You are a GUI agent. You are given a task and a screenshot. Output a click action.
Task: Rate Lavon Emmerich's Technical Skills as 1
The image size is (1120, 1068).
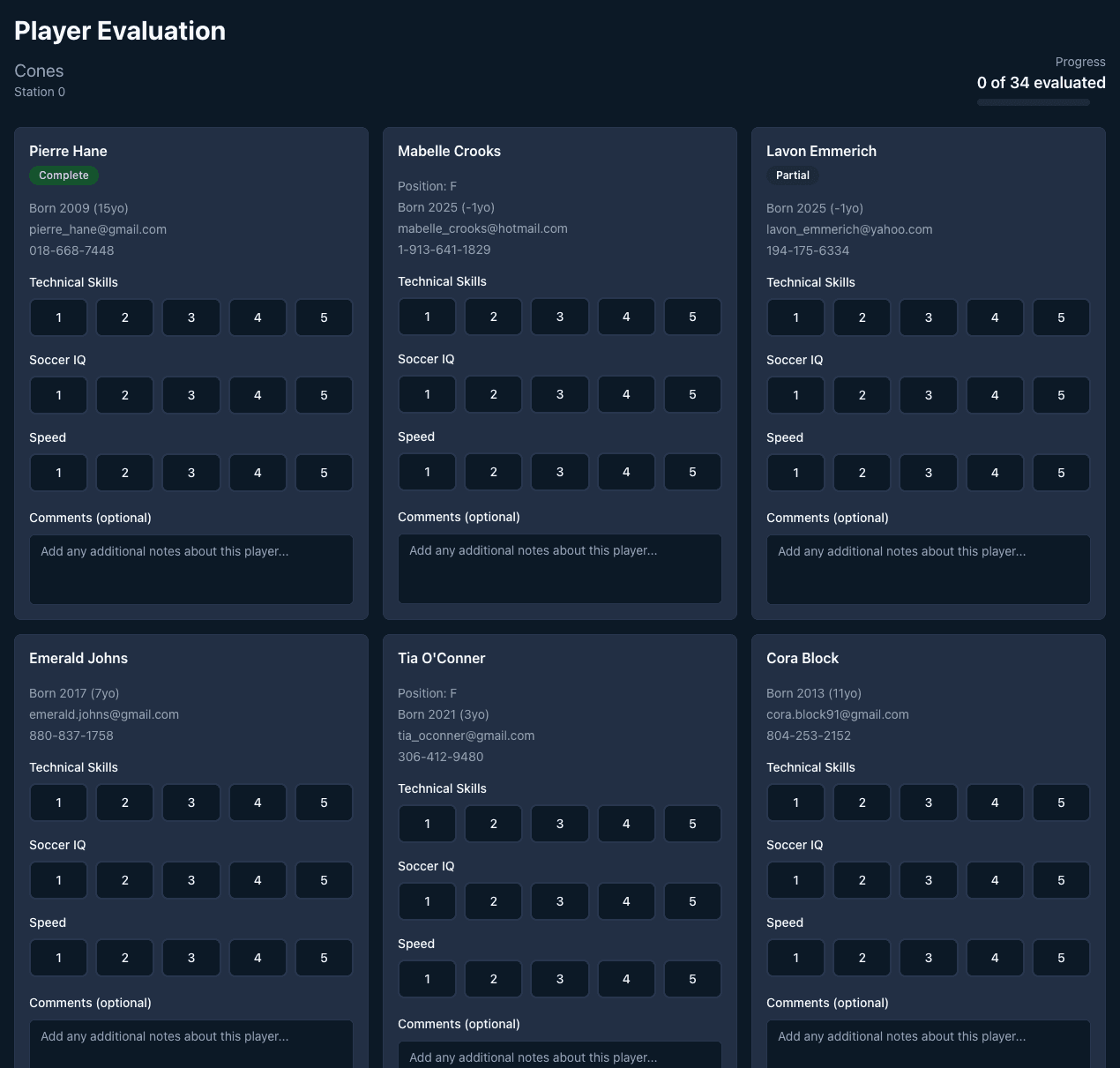(x=795, y=317)
